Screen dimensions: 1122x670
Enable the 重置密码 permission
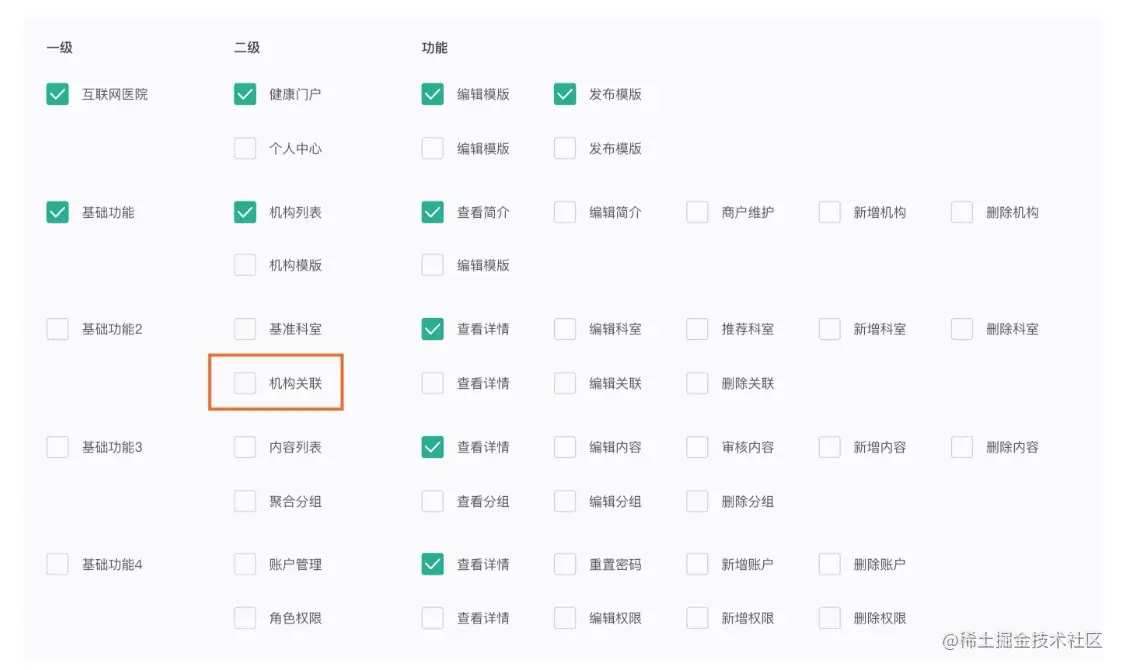[564, 564]
